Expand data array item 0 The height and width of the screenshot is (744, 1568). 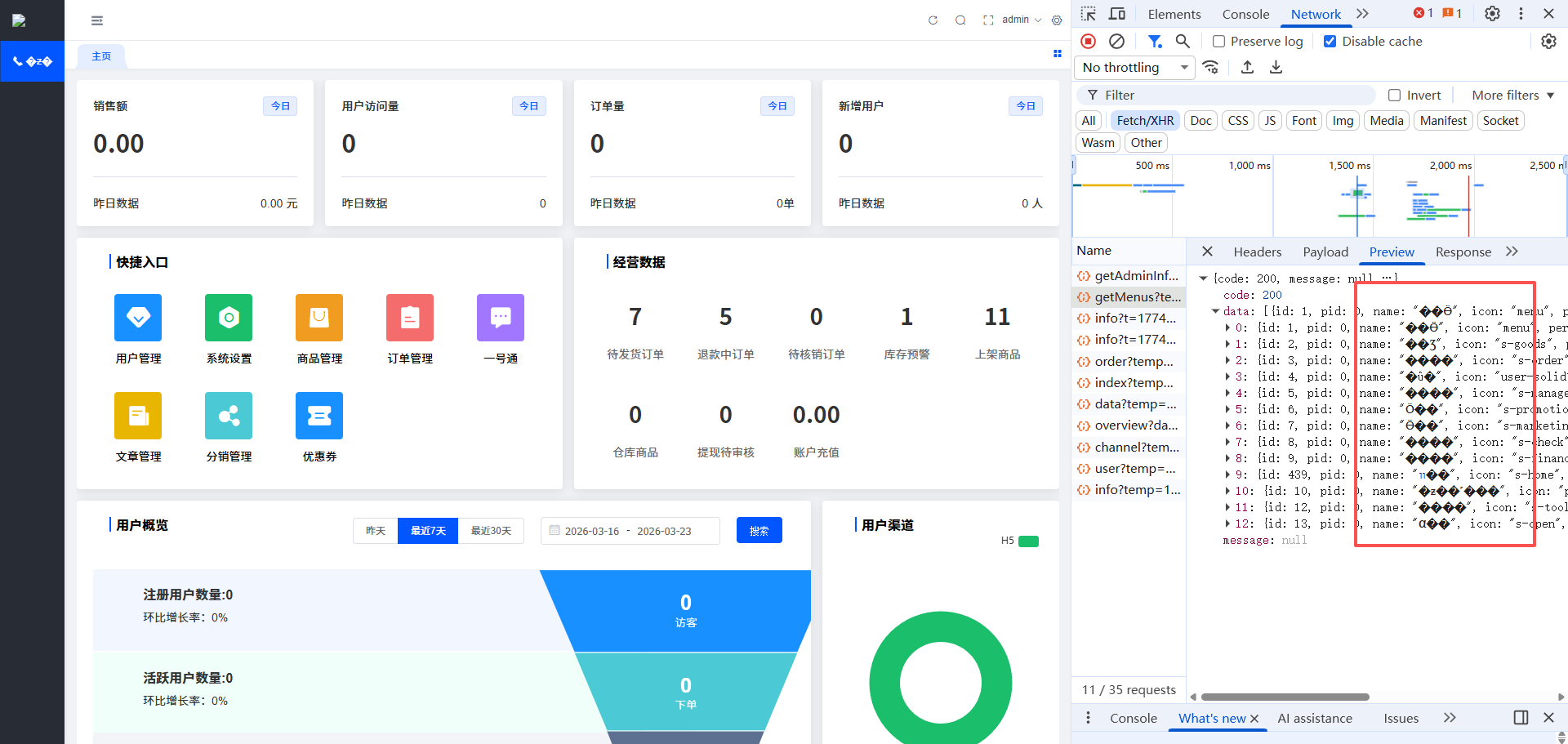[x=1228, y=328]
